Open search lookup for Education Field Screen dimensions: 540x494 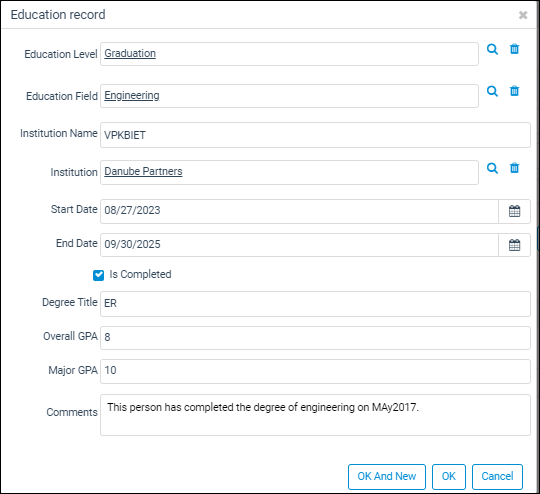[492, 91]
